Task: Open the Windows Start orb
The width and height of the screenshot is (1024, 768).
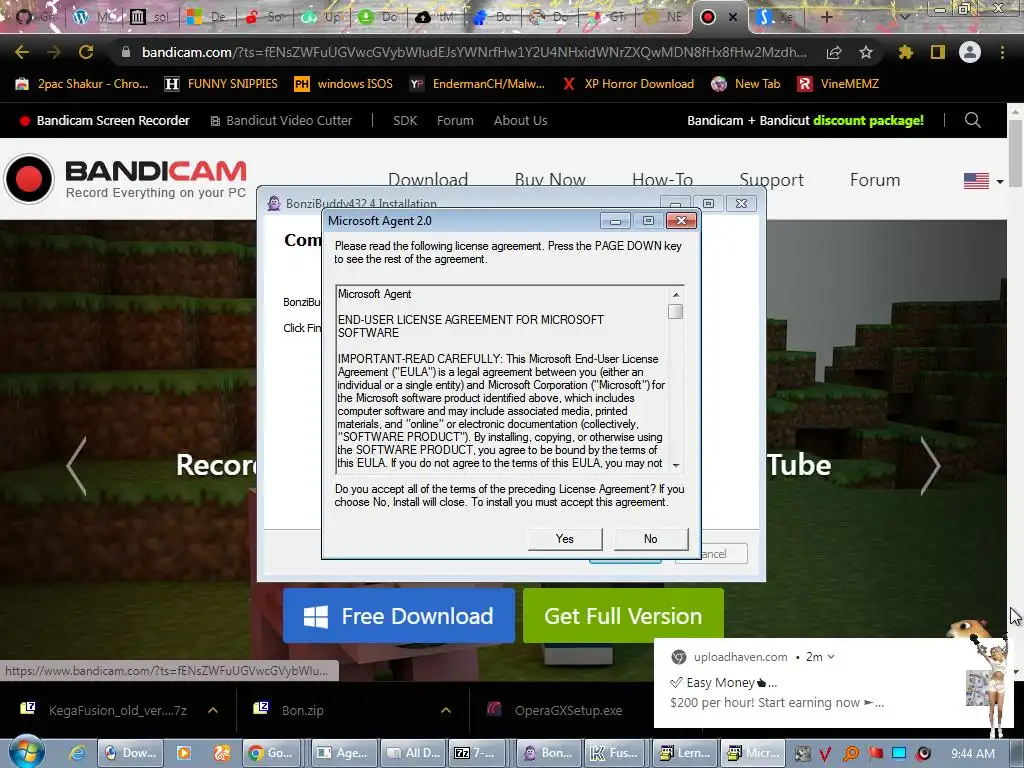Action: pyautogui.click(x=27, y=753)
